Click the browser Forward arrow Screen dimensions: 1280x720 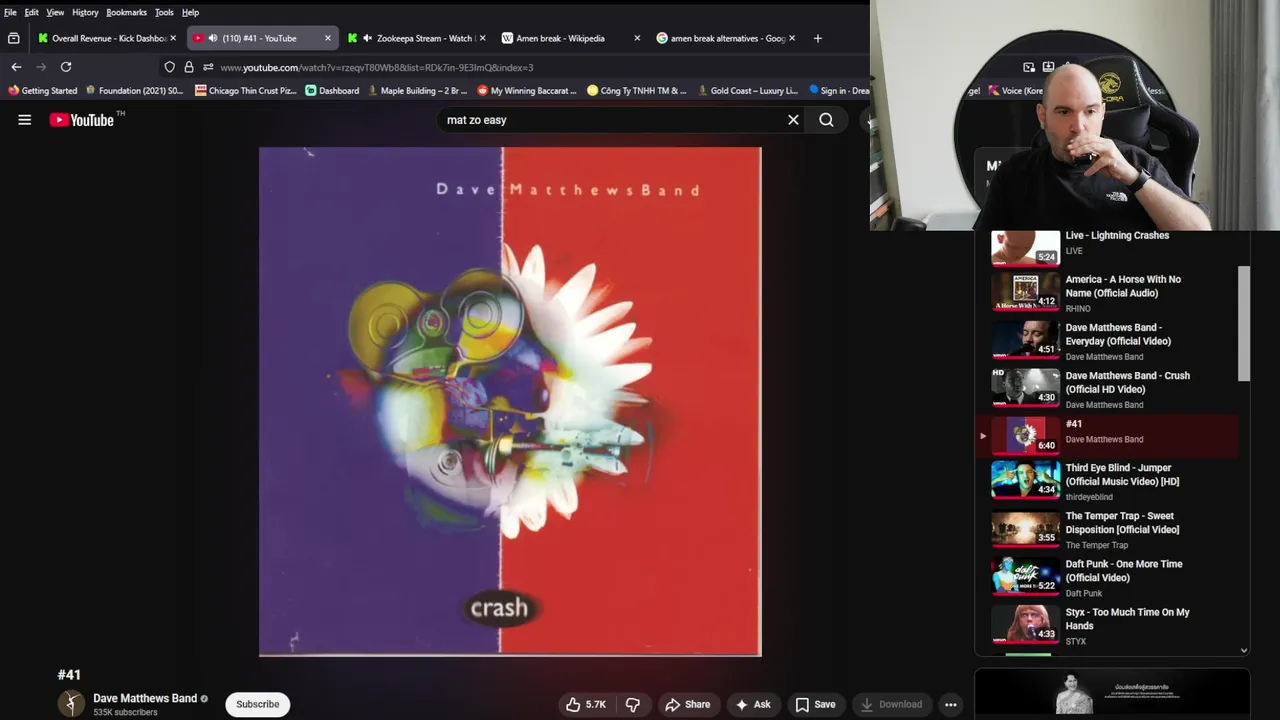click(x=41, y=67)
